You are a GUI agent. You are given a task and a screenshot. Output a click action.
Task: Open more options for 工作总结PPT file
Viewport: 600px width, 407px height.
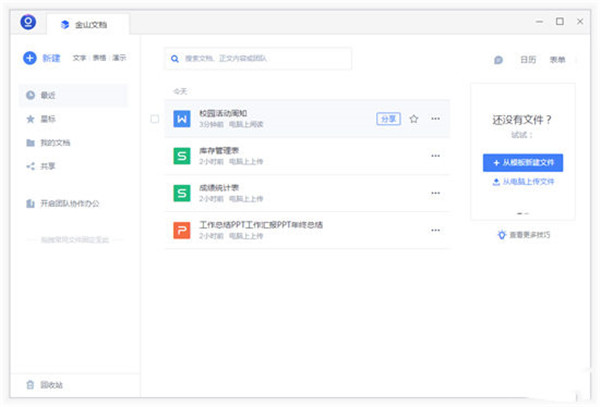[x=435, y=230]
